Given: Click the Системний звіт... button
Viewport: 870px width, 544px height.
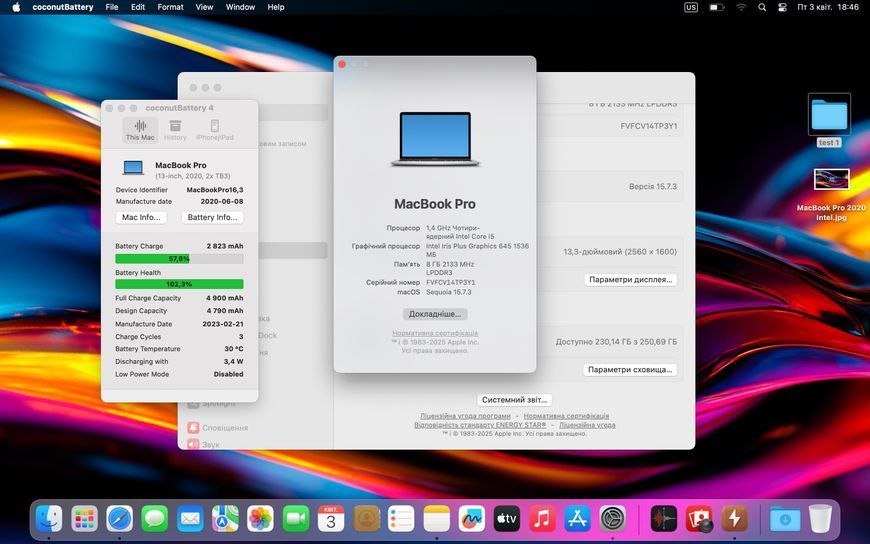Looking at the screenshot, I should pos(514,400).
